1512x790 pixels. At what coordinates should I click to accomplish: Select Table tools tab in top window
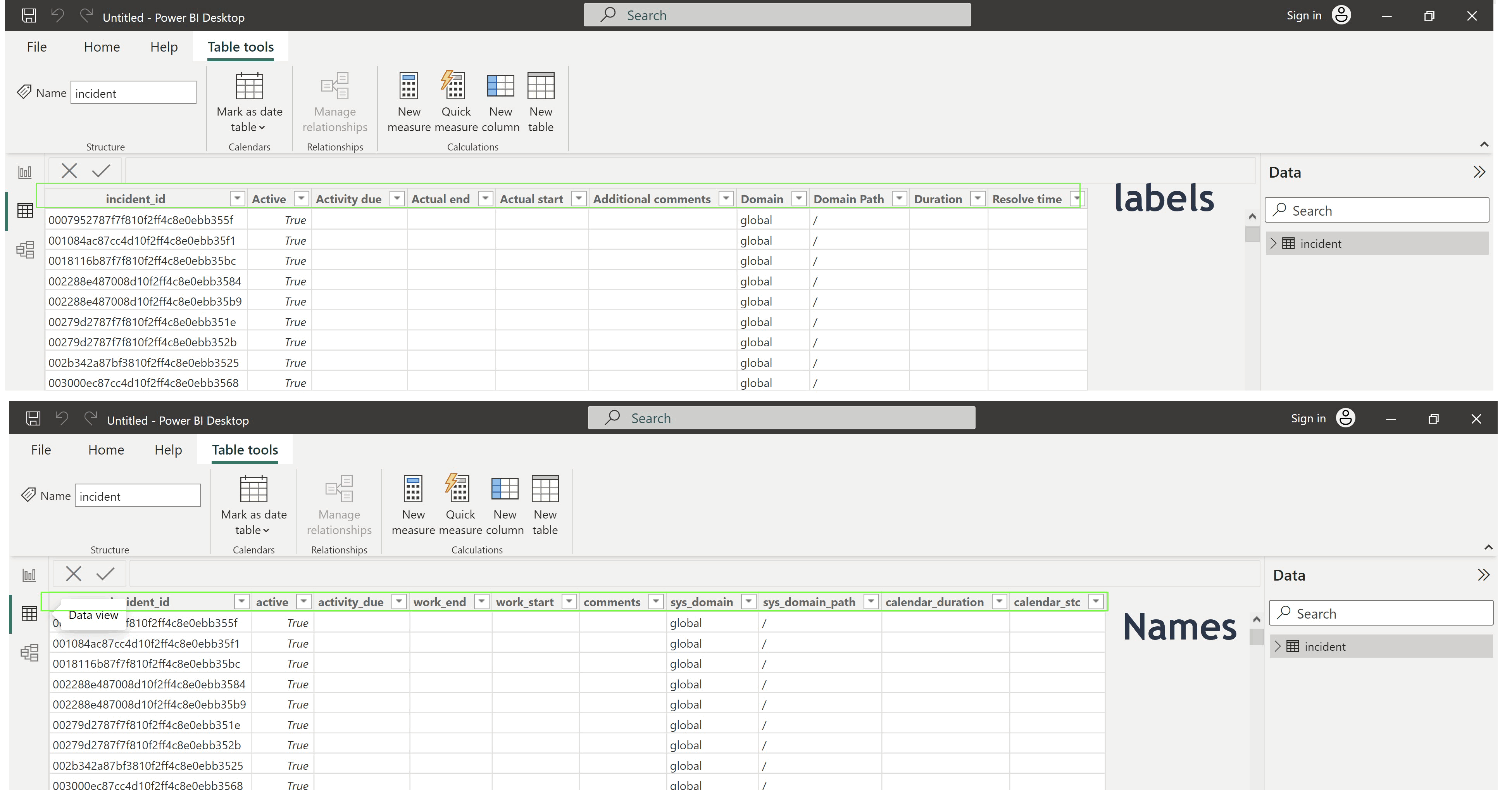[x=241, y=47]
